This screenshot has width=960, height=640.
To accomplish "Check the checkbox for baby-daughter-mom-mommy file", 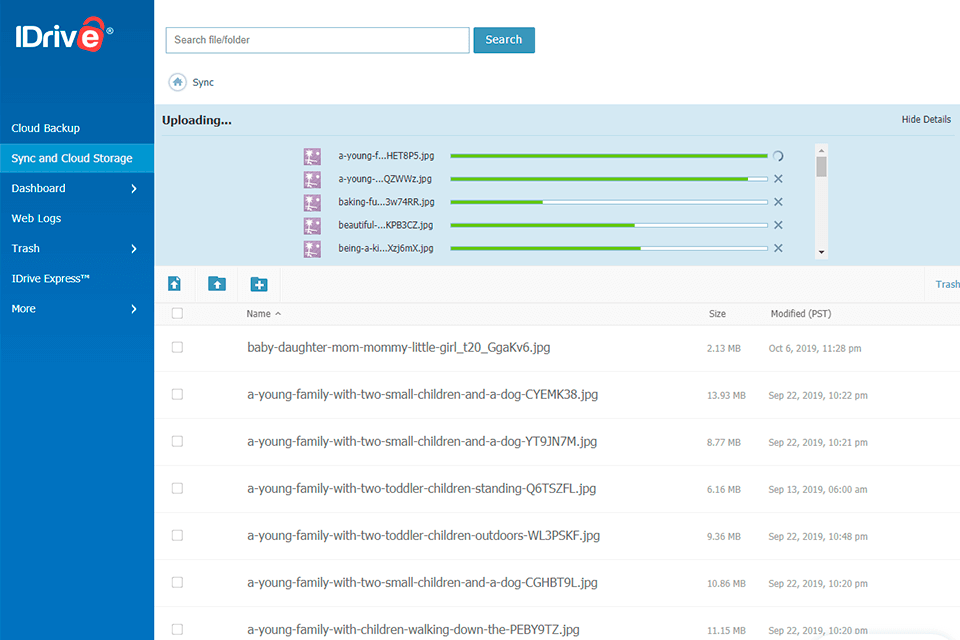I will coord(177,347).
